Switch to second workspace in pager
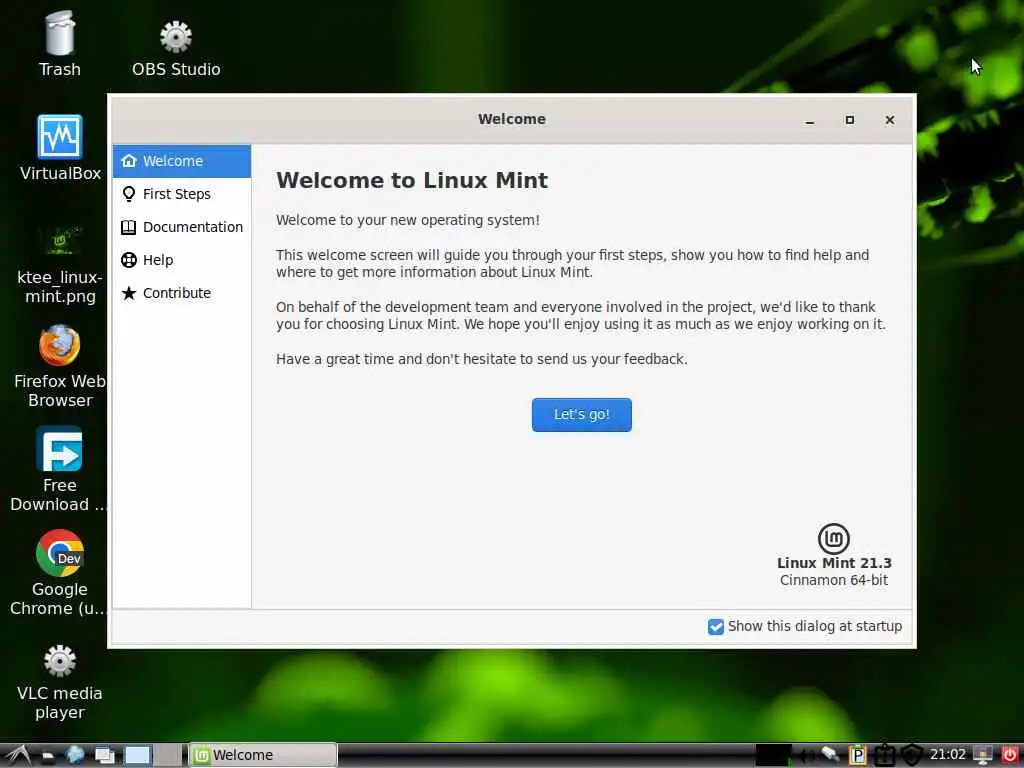The height and width of the screenshot is (768, 1024). pyautogui.click(x=168, y=756)
